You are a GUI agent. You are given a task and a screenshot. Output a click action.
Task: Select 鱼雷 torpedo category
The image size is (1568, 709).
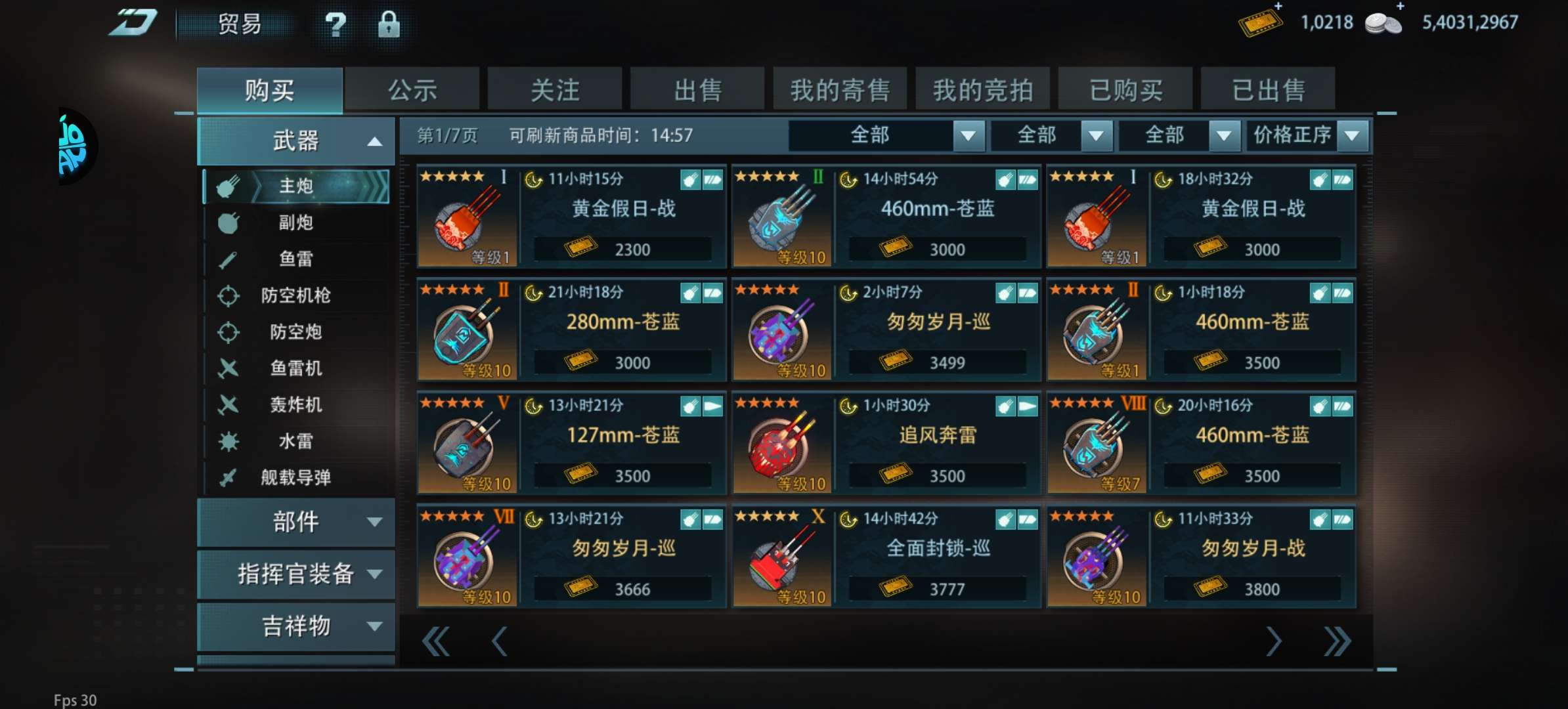tap(297, 259)
